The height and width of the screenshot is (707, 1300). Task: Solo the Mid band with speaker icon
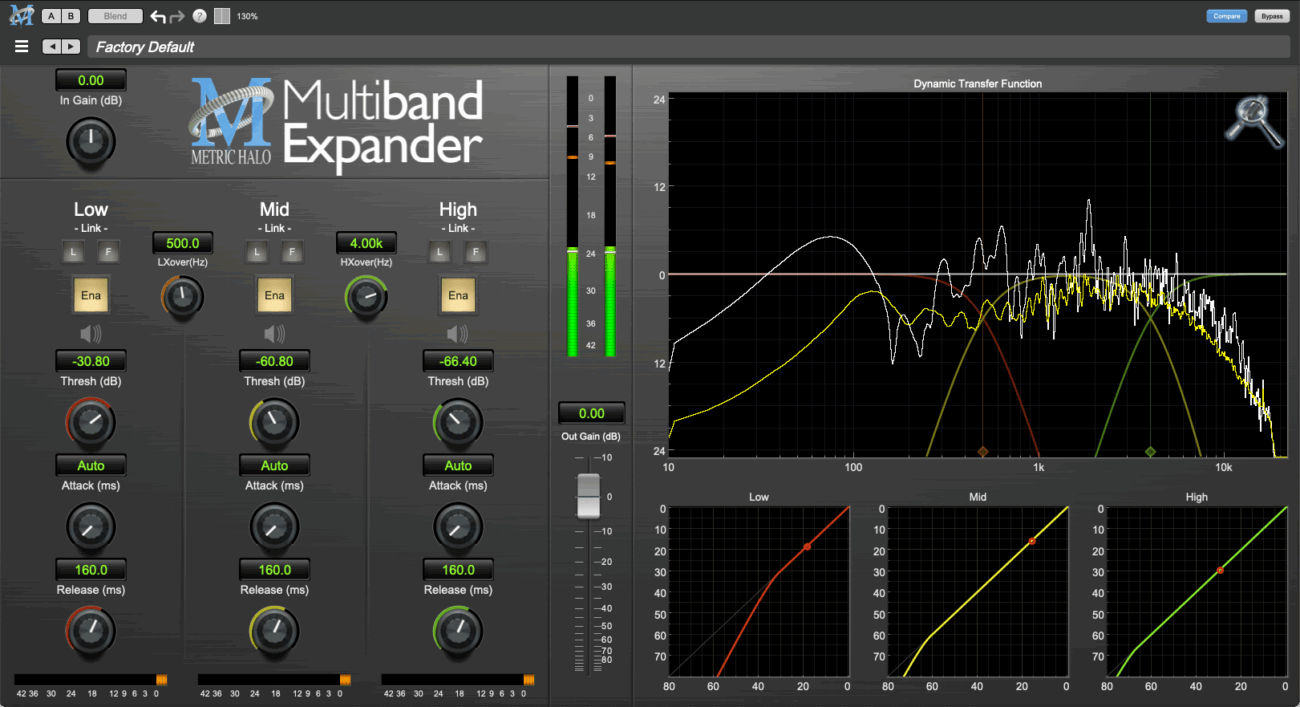click(274, 334)
